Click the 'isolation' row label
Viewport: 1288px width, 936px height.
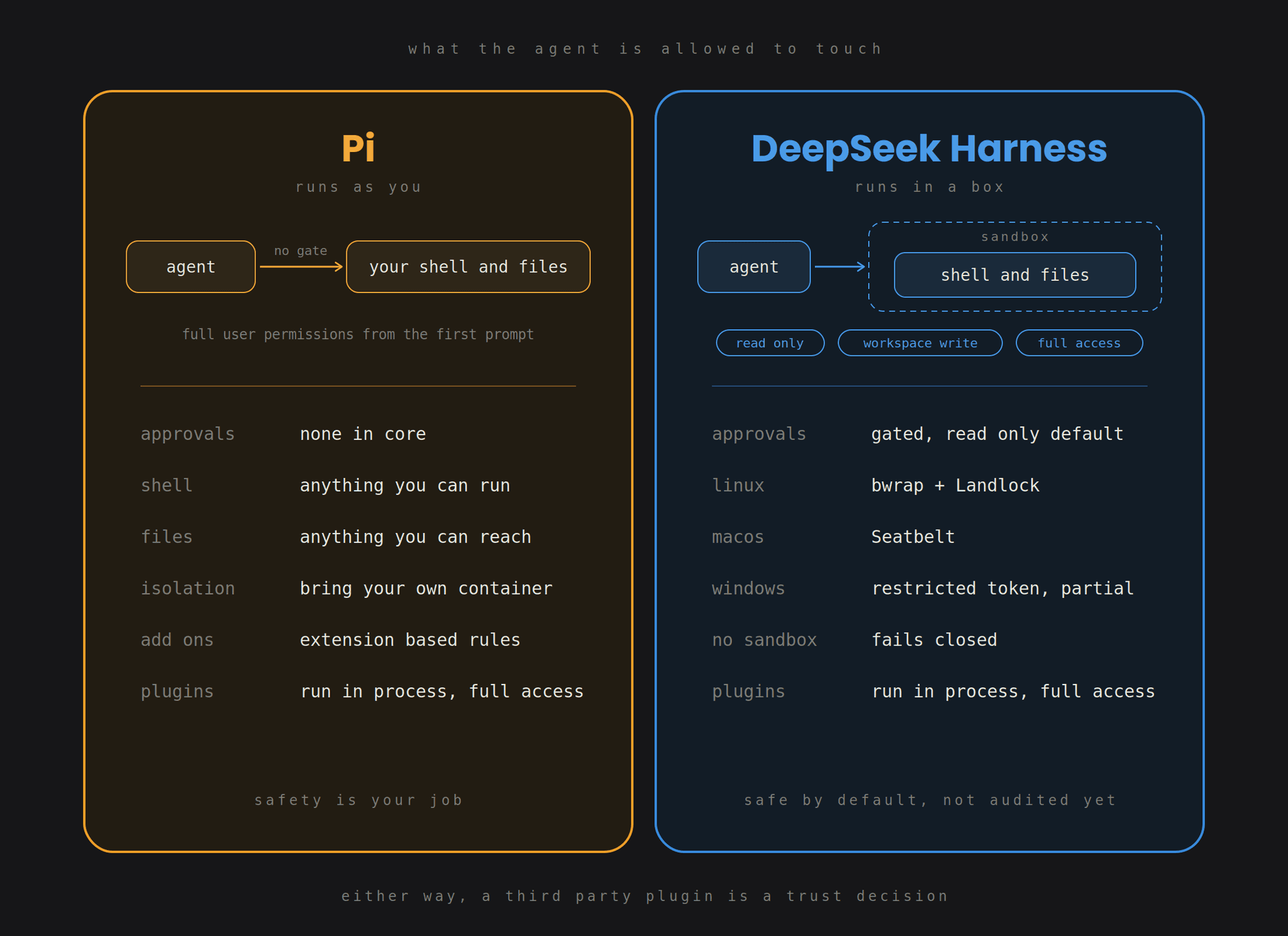(187, 589)
